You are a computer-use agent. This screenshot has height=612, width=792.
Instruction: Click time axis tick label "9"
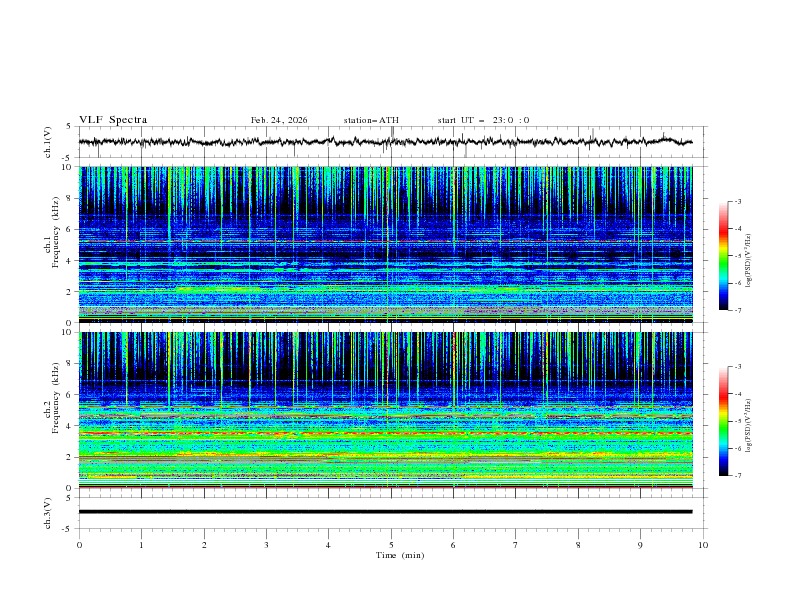[x=640, y=545]
